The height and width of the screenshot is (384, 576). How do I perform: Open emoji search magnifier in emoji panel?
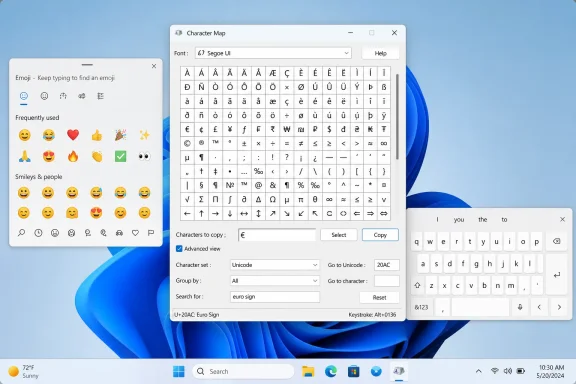coord(21,233)
